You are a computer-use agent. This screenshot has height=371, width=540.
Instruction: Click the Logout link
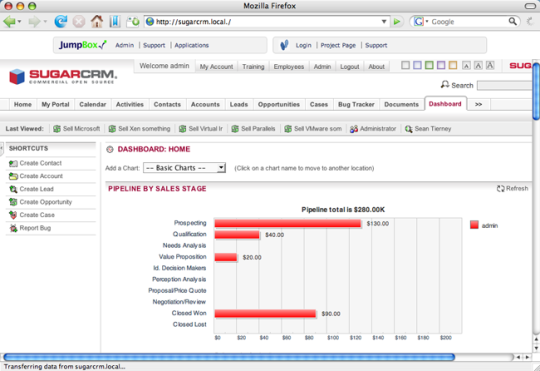[x=350, y=66]
